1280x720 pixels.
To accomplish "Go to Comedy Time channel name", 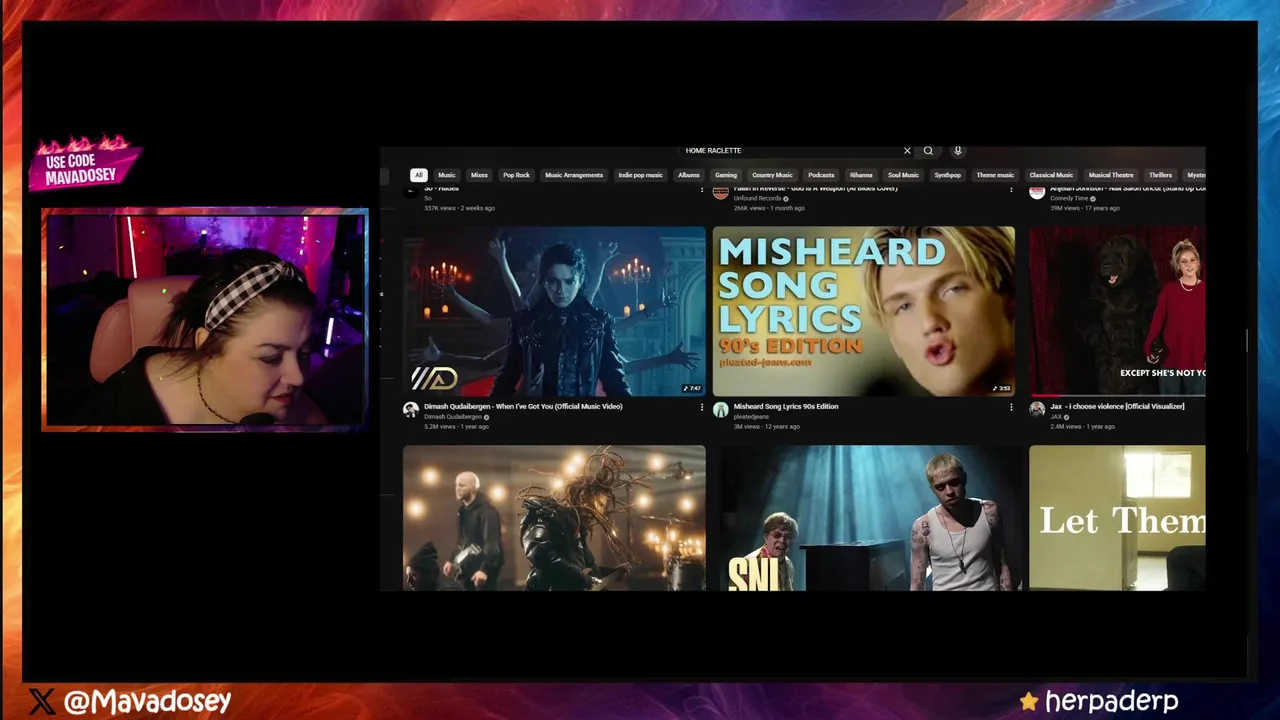I will click(1069, 198).
